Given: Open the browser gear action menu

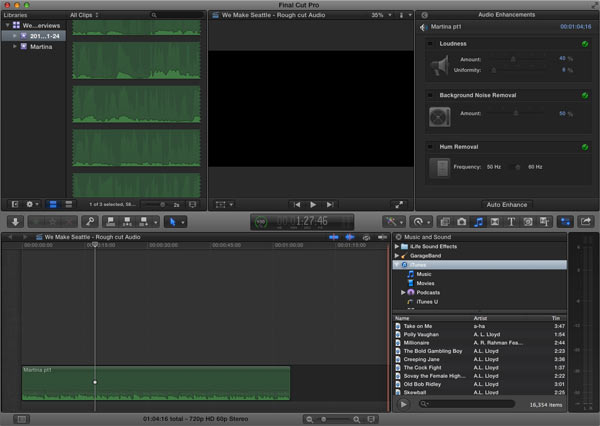Looking at the screenshot, I should (32, 204).
